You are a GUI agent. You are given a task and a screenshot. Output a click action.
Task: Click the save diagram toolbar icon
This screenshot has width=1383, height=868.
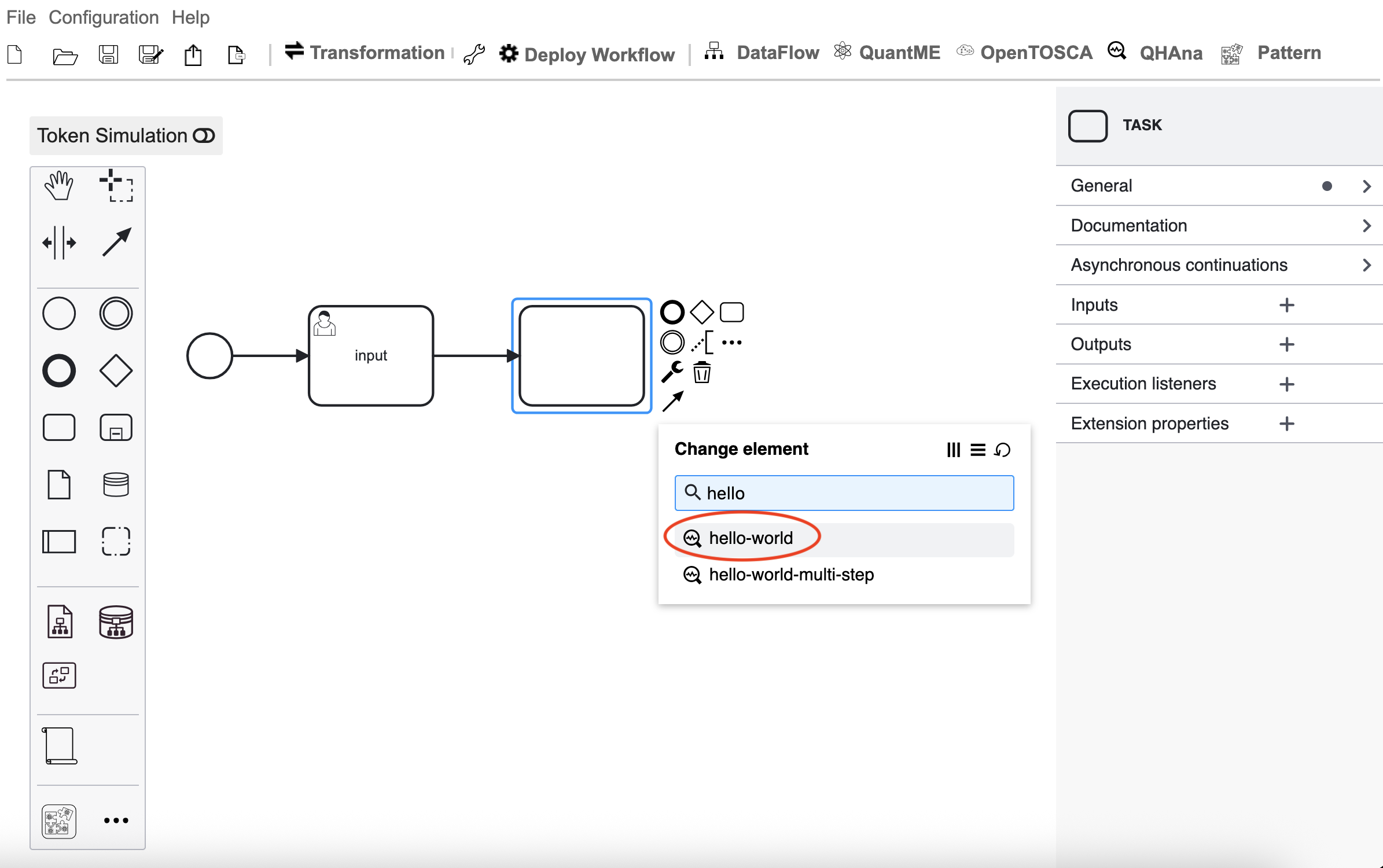[108, 54]
